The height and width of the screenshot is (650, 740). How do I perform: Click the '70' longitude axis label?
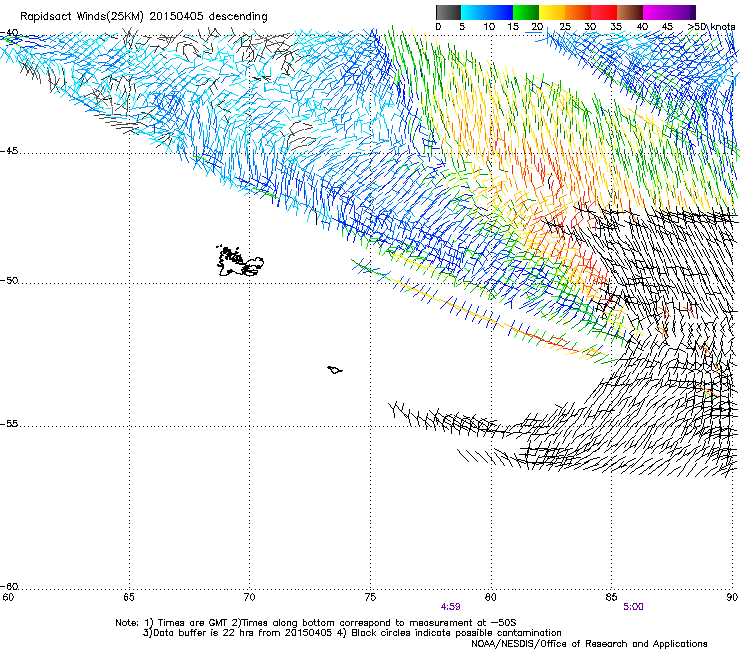click(250, 598)
